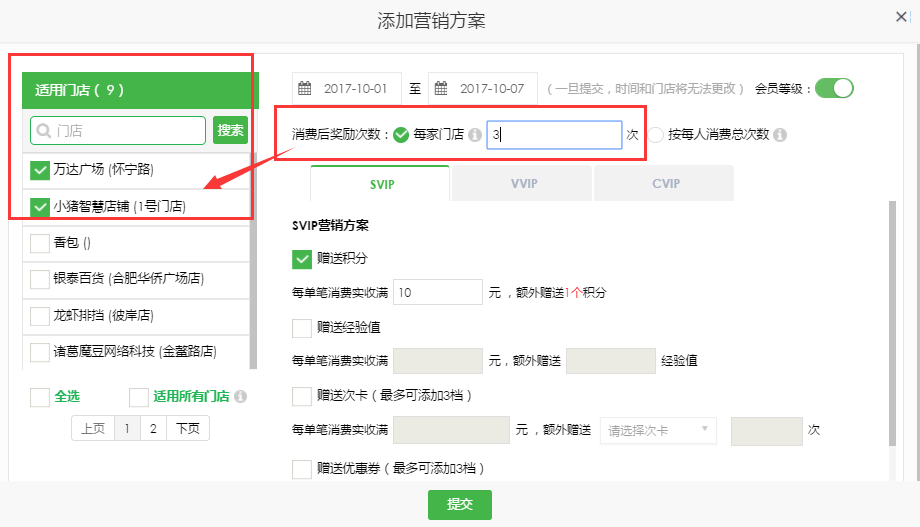920x527 pixels.
Task: Toggle the 会员等级 switch
Action: click(x=834, y=88)
